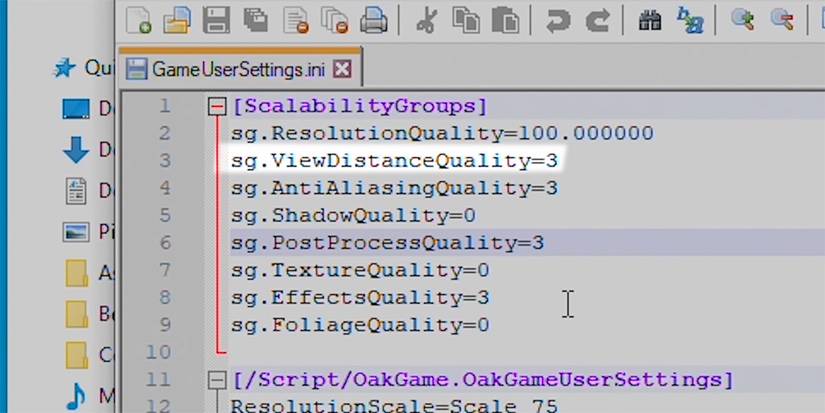825x413 pixels.
Task: Zoom in using the magnifier plus icon
Action: click(x=742, y=19)
